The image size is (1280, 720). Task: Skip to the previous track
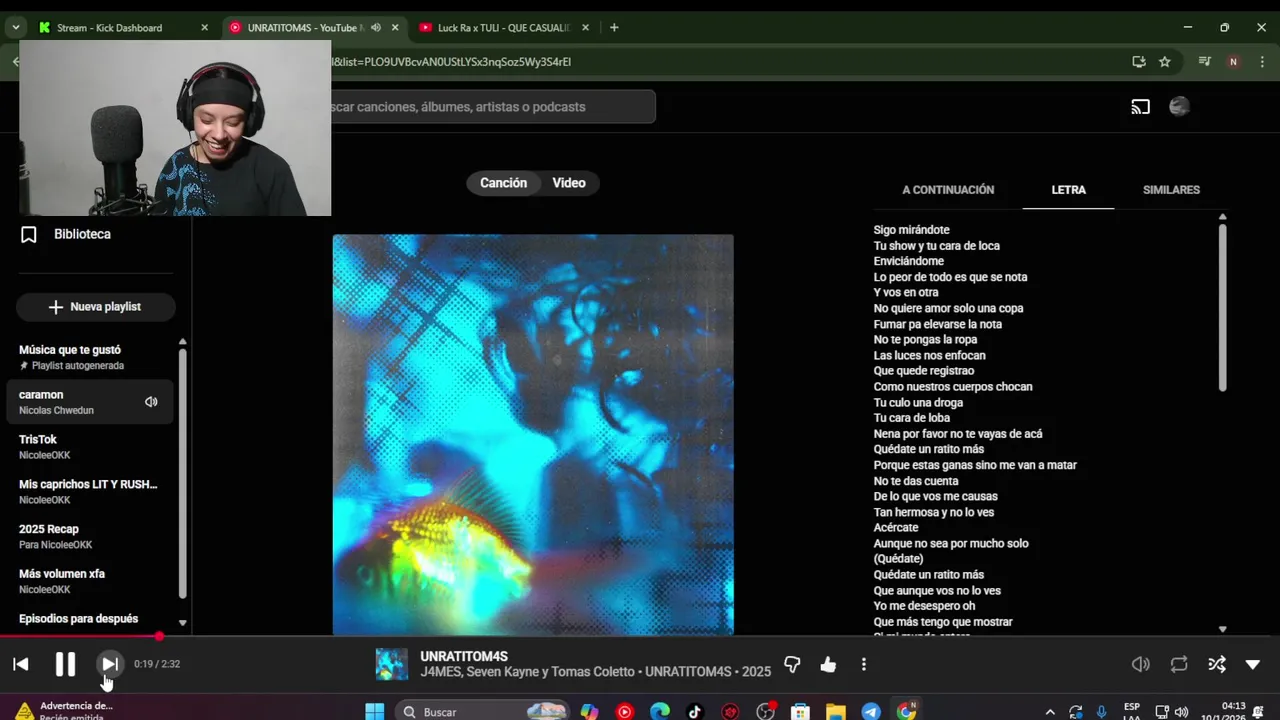[x=21, y=664]
